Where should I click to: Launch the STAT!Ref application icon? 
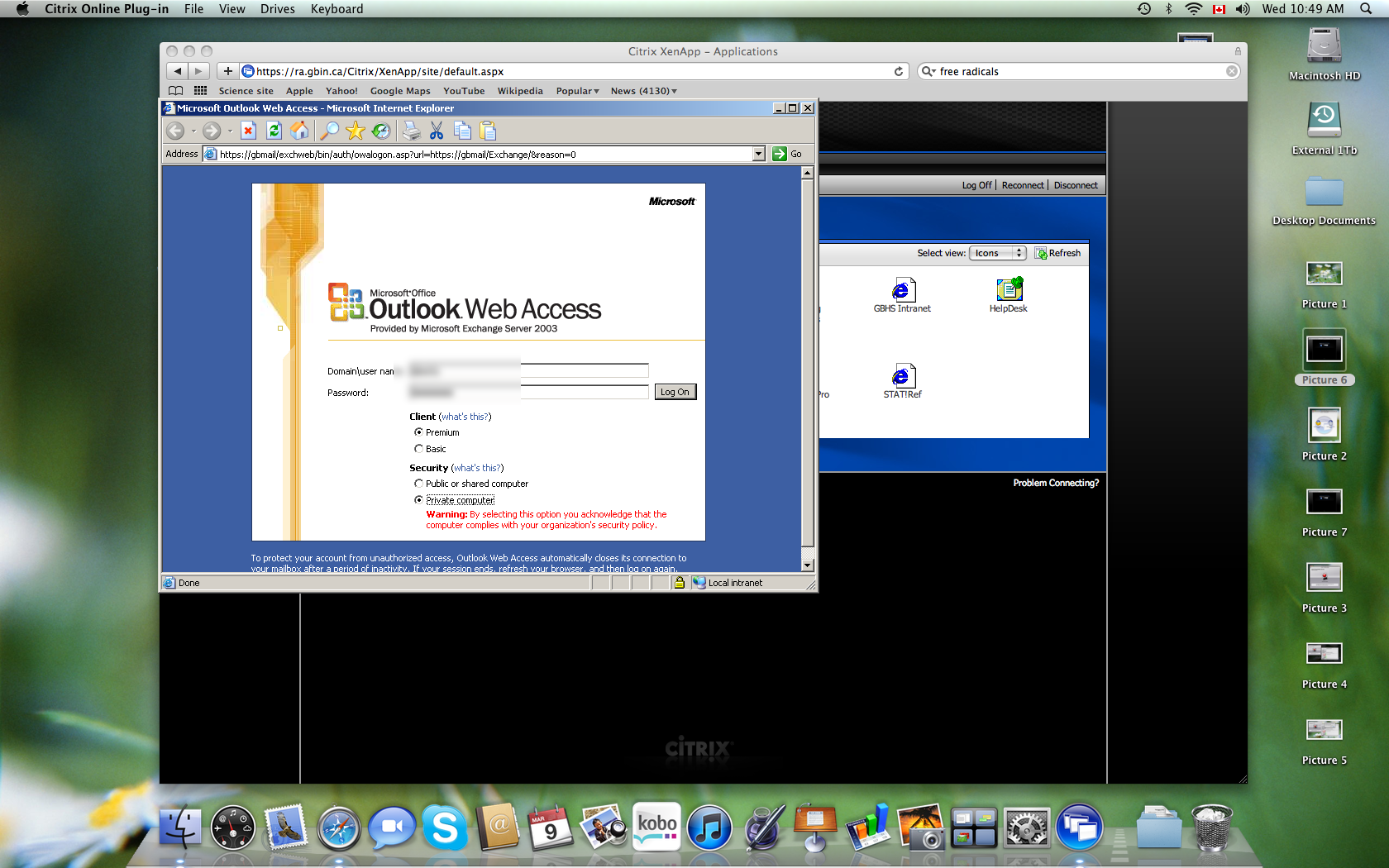tap(902, 377)
